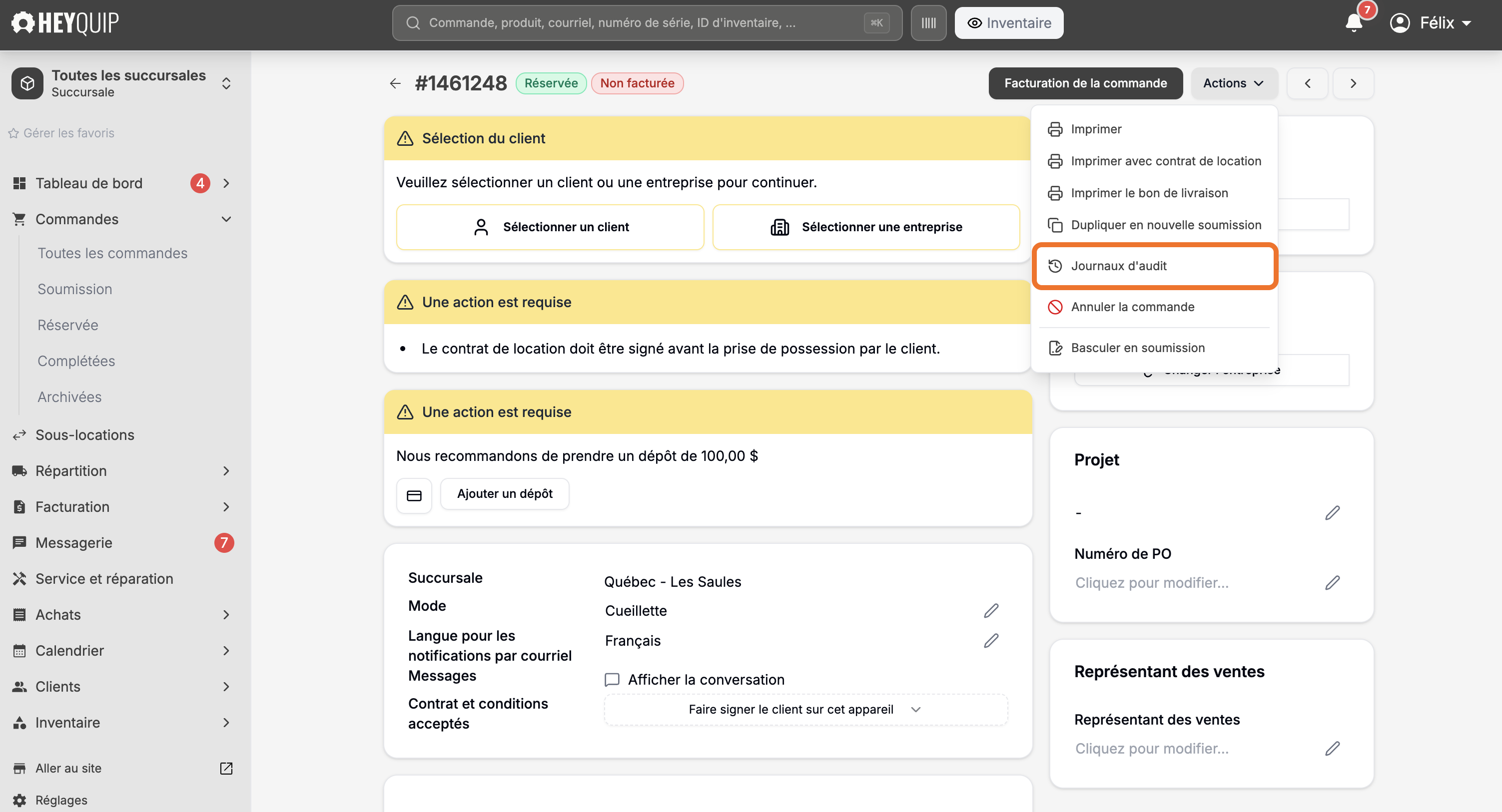Image resolution: width=1502 pixels, height=812 pixels.
Task: Open the notifications bell
Action: click(x=1354, y=23)
